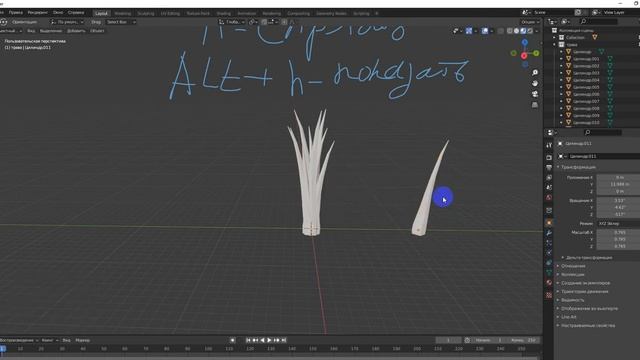Switch to the UV Editing workspace tab
Screen dimensions: 640x360
tap(170, 13)
